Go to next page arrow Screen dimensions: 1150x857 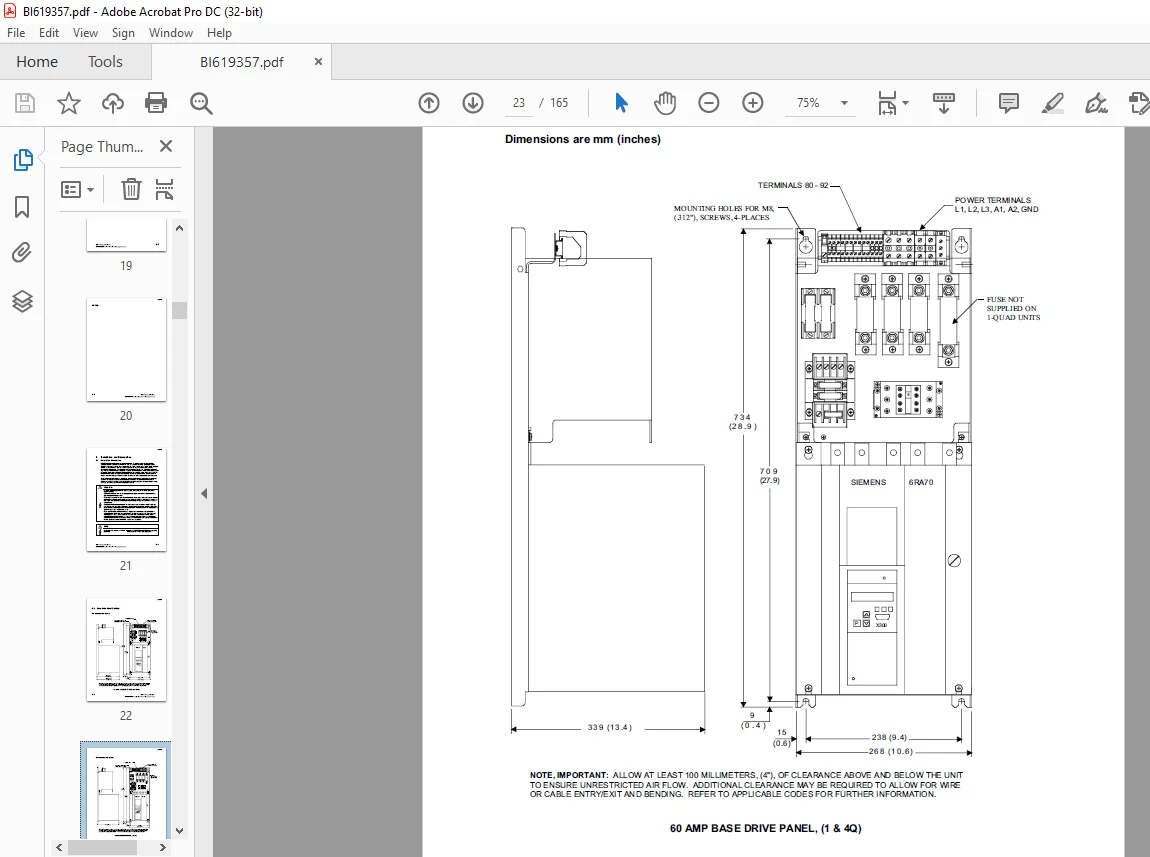click(x=473, y=103)
